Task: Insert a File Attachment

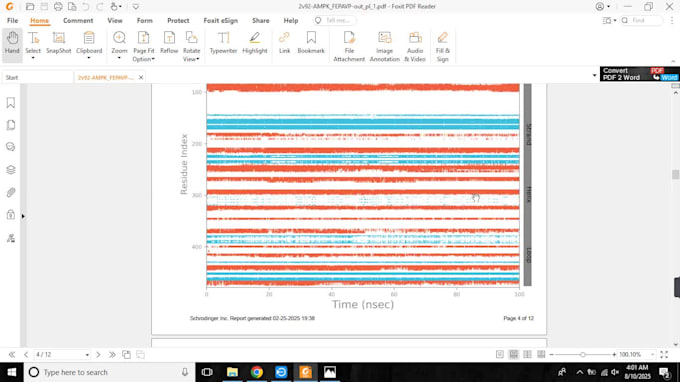Action: click(349, 47)
